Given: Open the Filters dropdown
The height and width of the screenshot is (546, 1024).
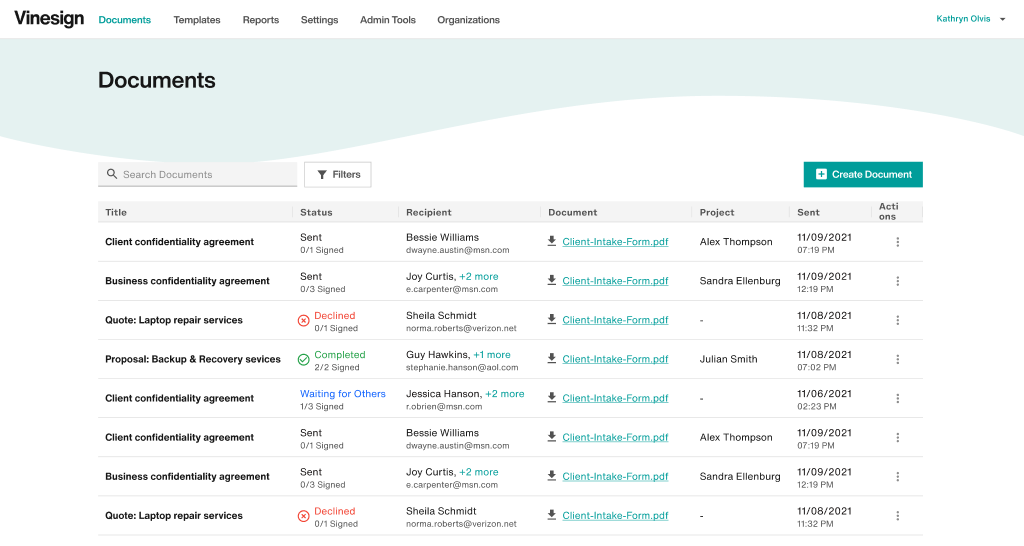Looking at the screenshot, I should coord(338,174).
